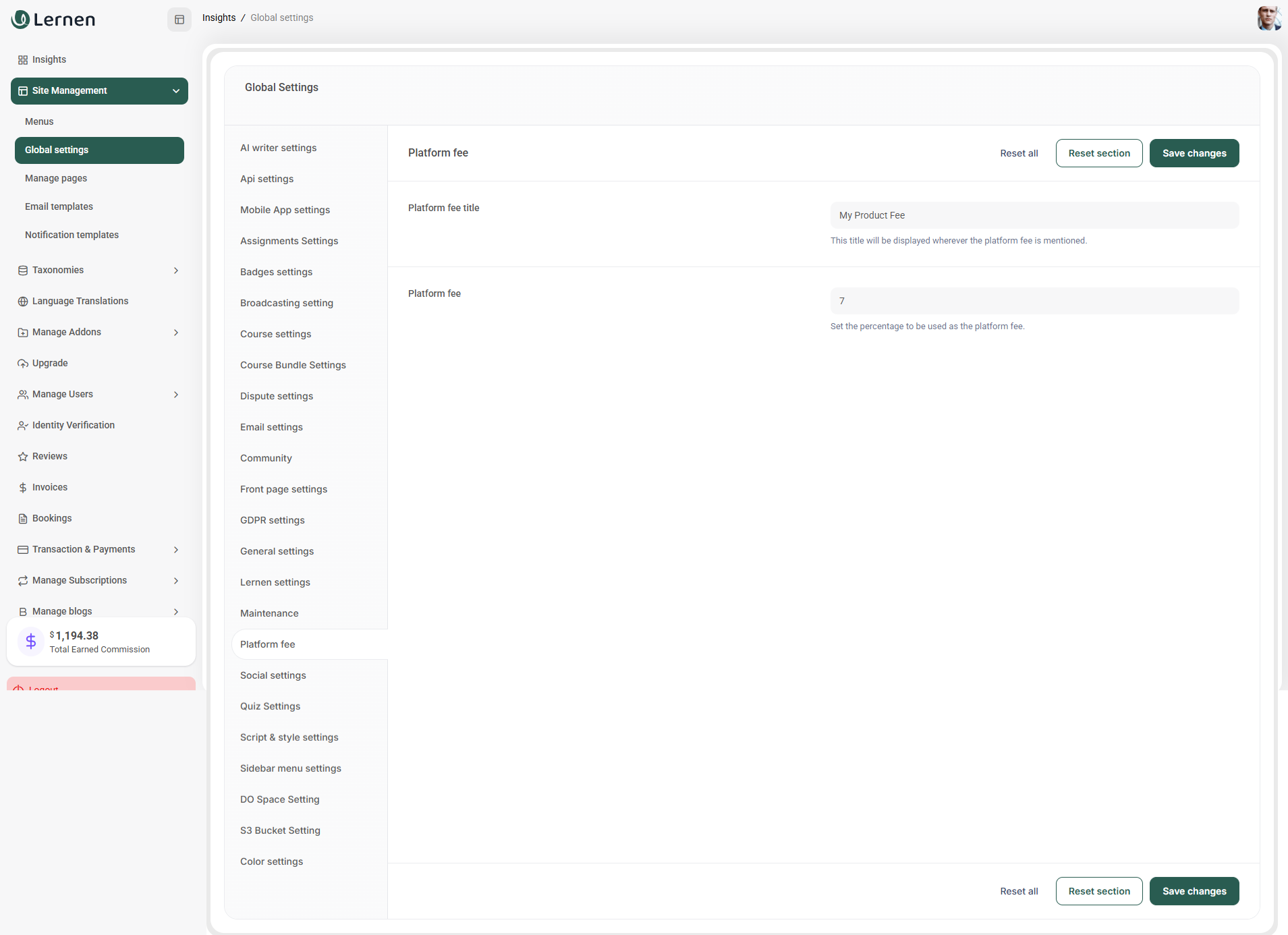Click the Identity Verification icon
The height and width of the screenshot is (935, 1288).
pyautogui.click(x=23, y=426)
